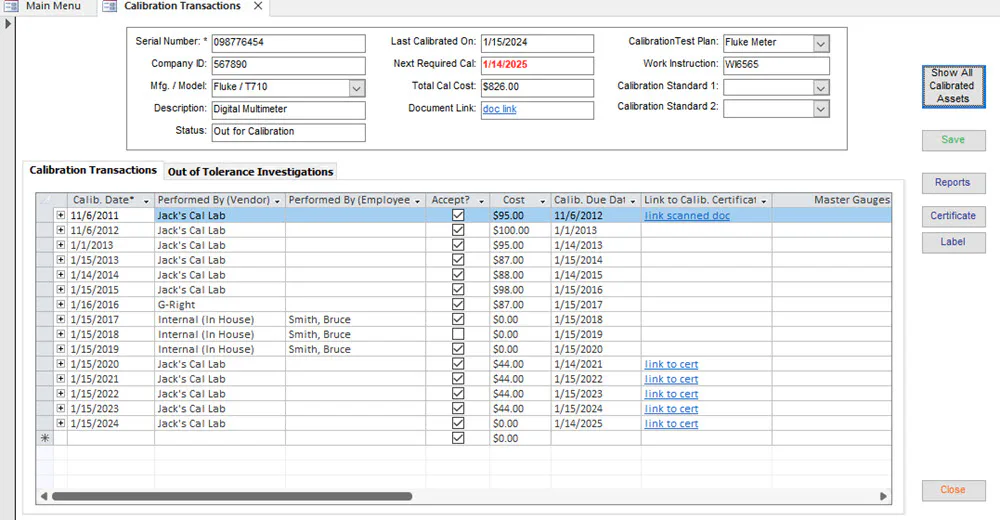
Task: Click the Serial Number input field
Action: (x=288, y=43)
